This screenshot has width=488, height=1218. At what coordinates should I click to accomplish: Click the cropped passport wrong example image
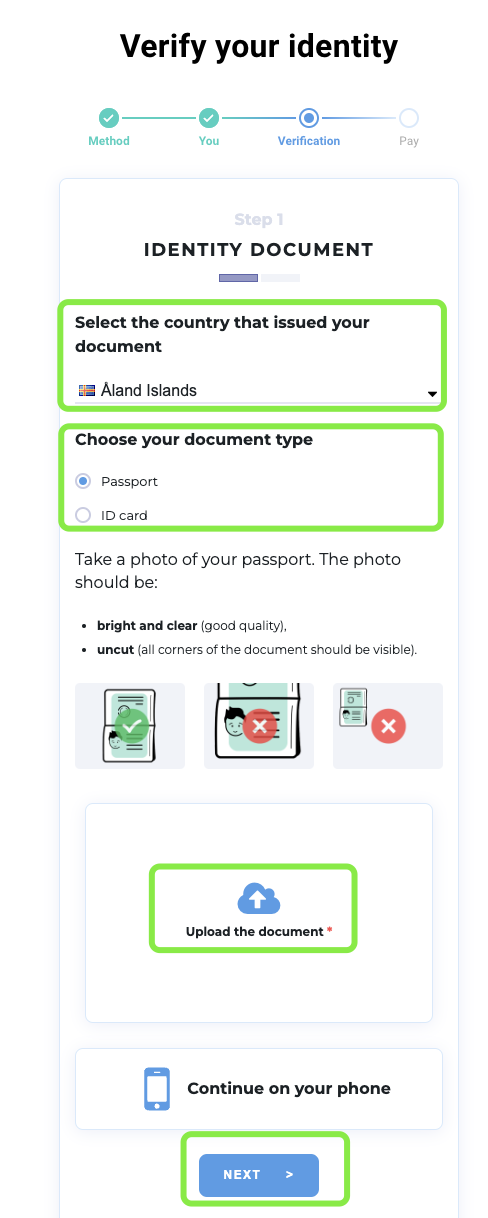coord(259,726)
